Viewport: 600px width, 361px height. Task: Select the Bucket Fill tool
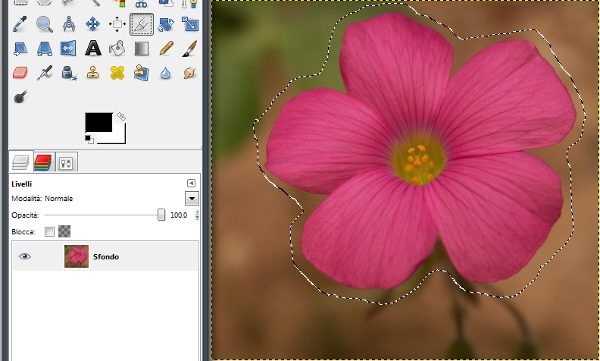point(117,49)
